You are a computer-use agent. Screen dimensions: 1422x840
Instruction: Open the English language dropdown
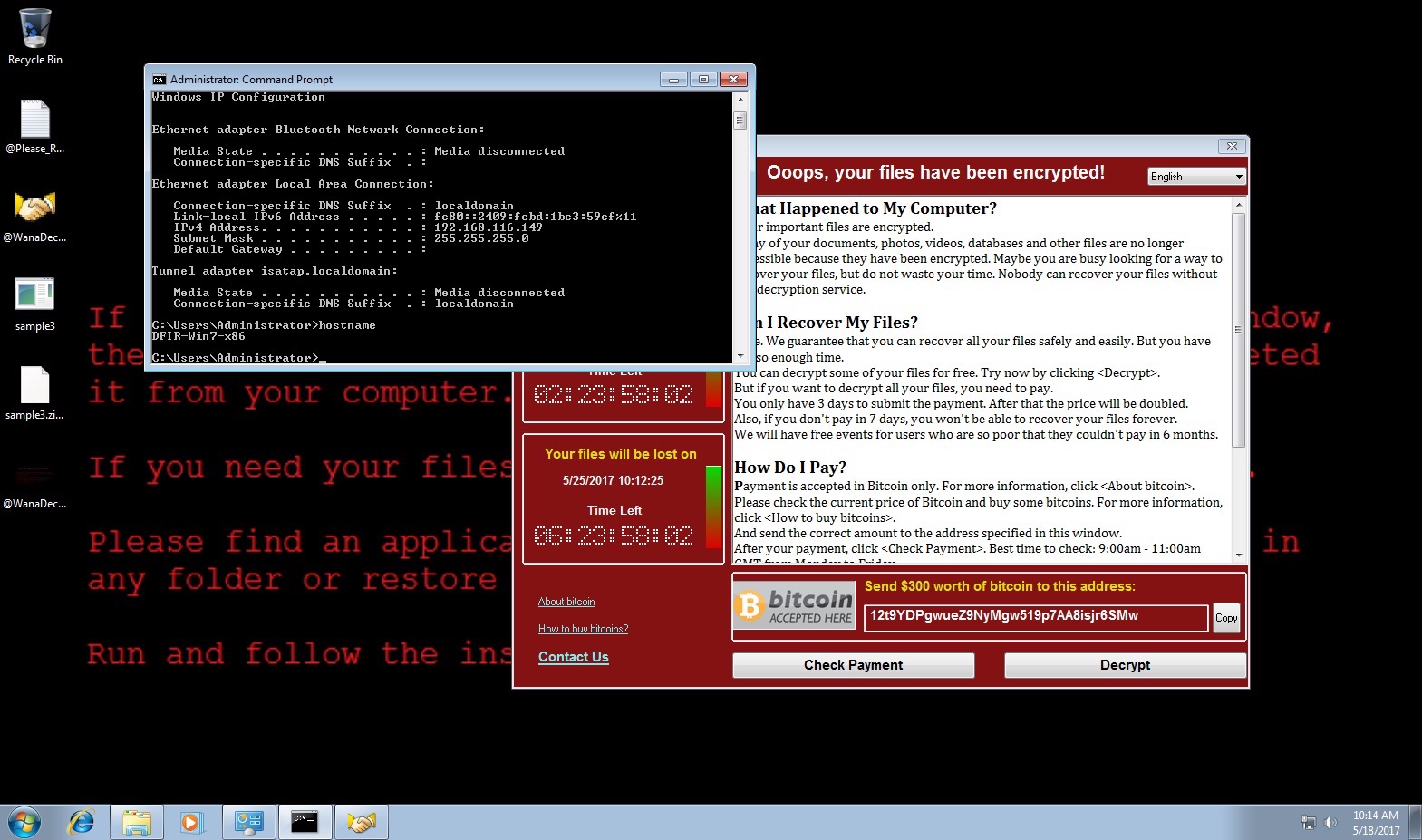pos(1196,177)
